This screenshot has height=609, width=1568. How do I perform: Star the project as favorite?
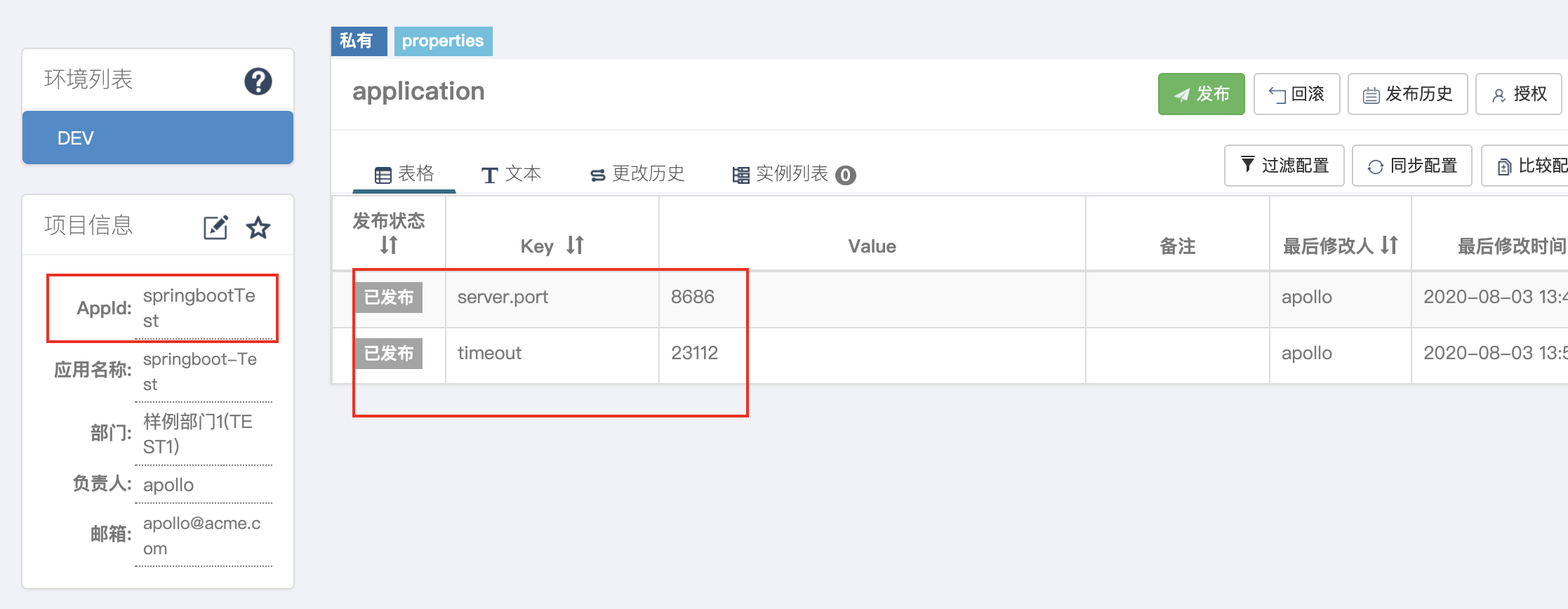258,227
